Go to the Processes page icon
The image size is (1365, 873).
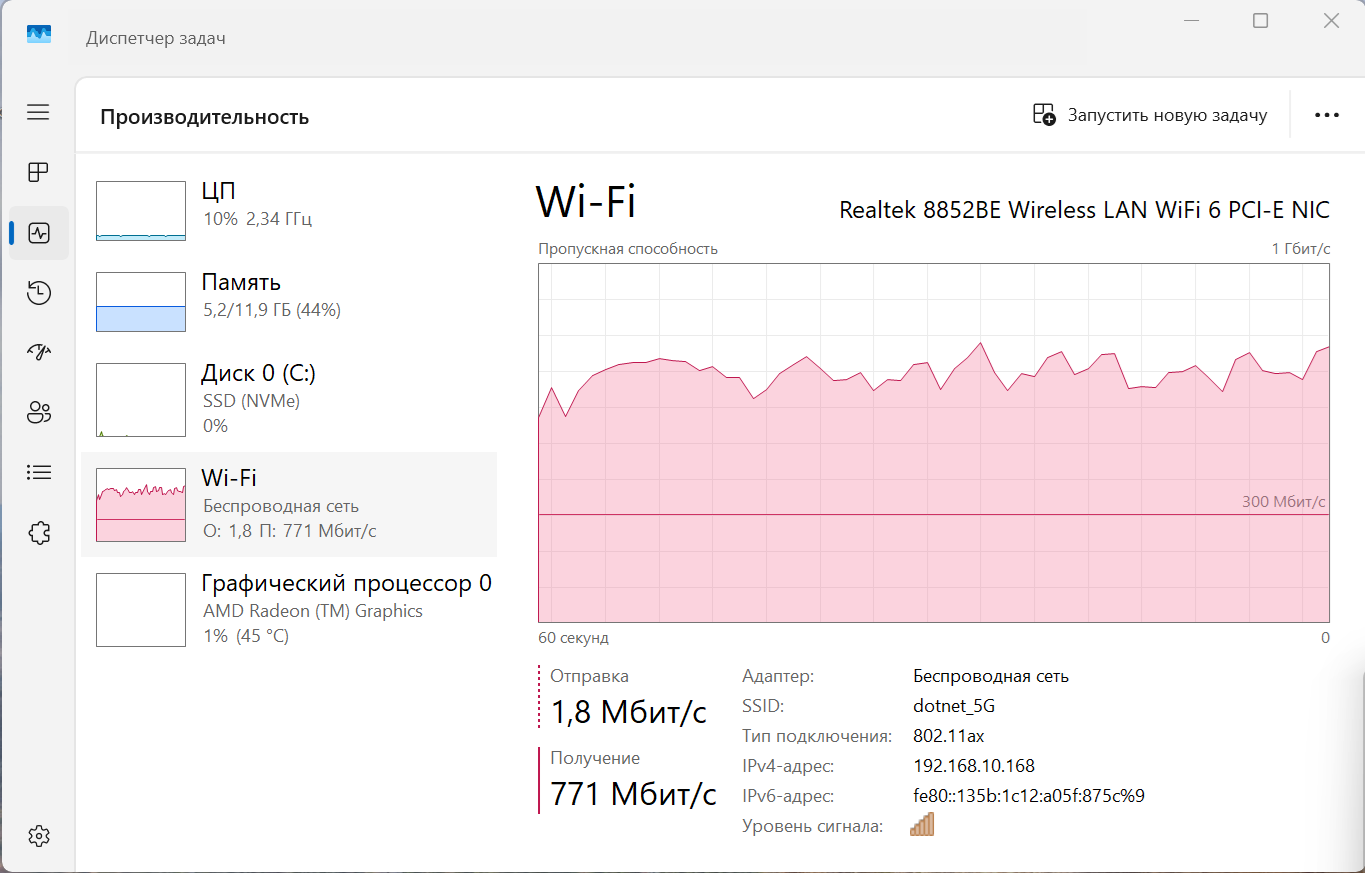click(x=38, y=172)
